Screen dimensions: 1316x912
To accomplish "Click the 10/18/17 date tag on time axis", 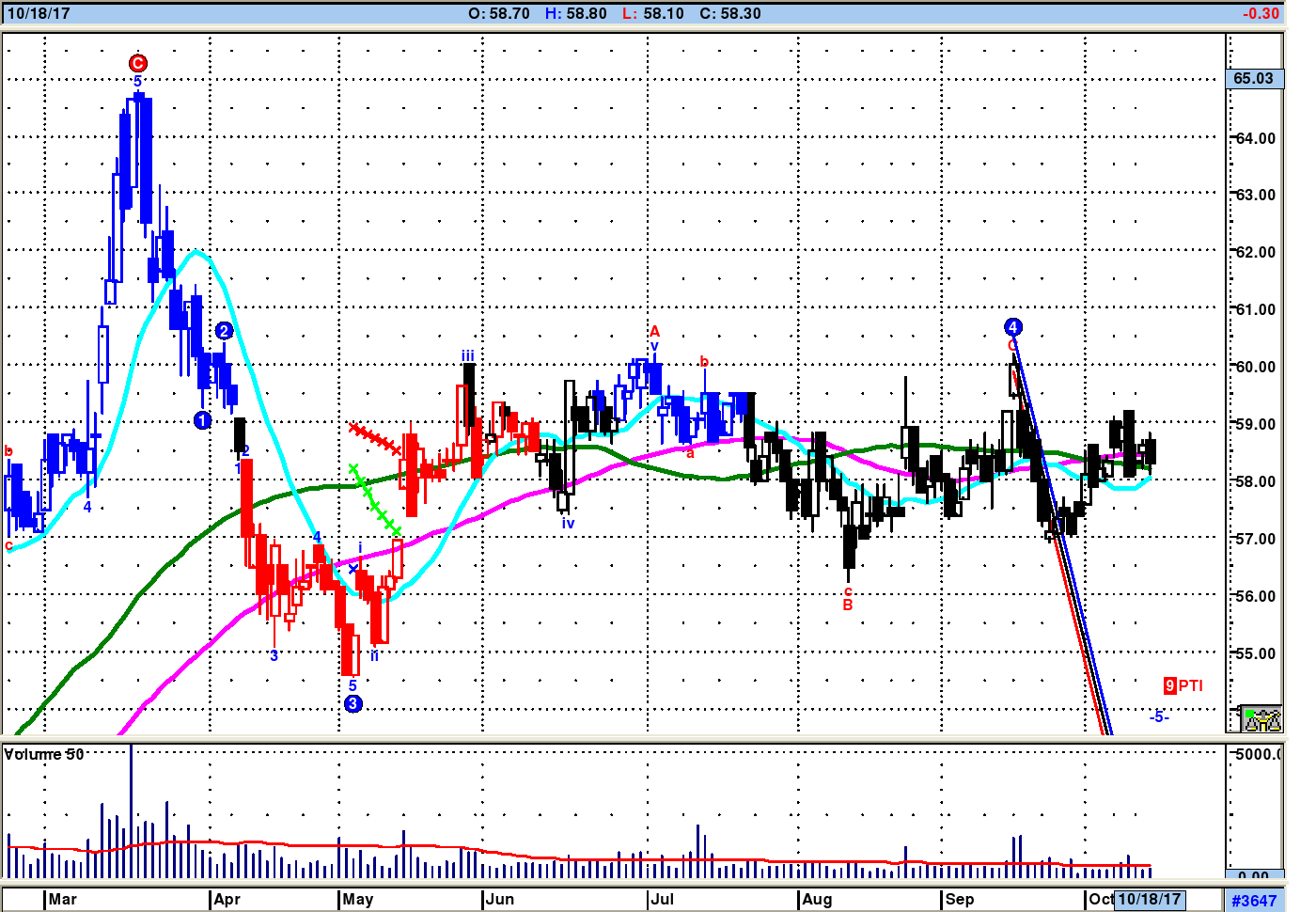I will (1149, 899).
